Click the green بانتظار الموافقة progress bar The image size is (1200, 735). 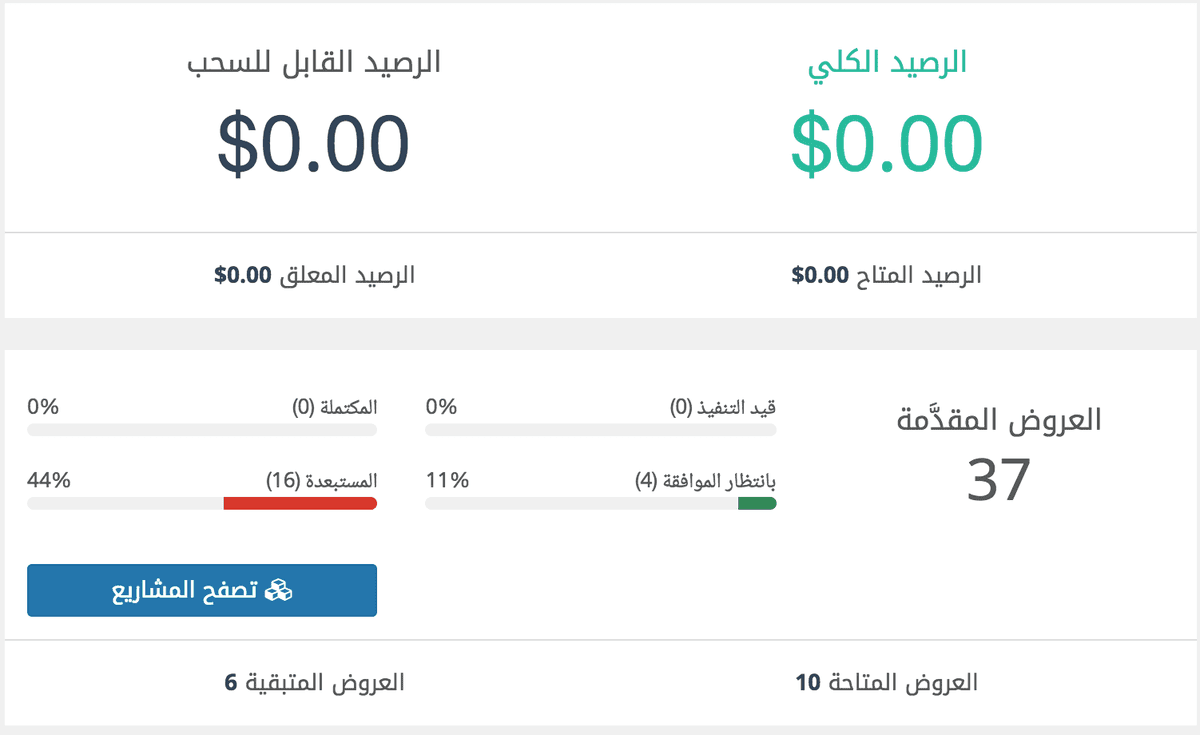(757, 503)
